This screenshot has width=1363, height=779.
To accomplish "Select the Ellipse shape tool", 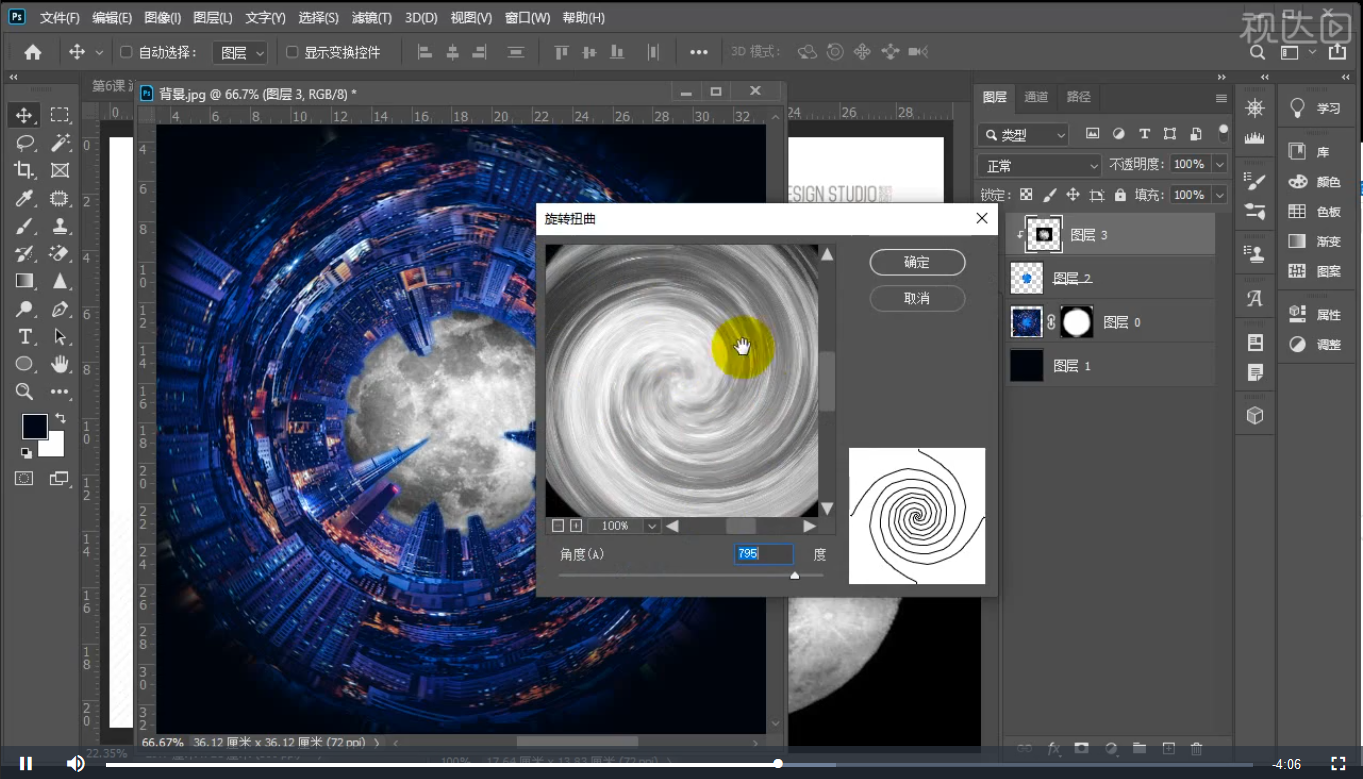I will 25,364.
